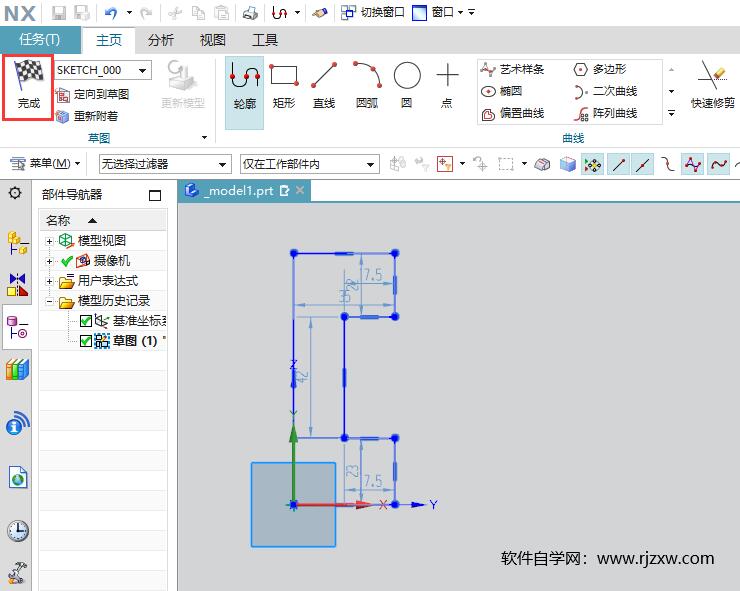740x591 pixels.
Task: Expand the Model Views (模型视图) node
Action: pyautogui.click(x=49, y=241)
